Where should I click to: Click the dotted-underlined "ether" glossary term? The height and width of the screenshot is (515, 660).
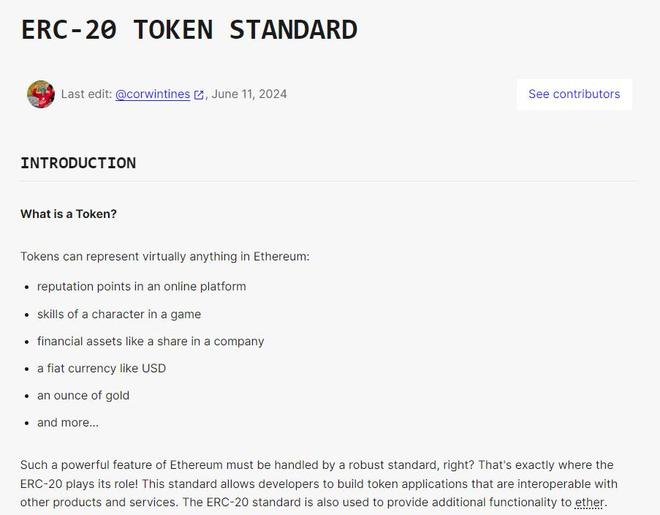(x=589, y=503)
